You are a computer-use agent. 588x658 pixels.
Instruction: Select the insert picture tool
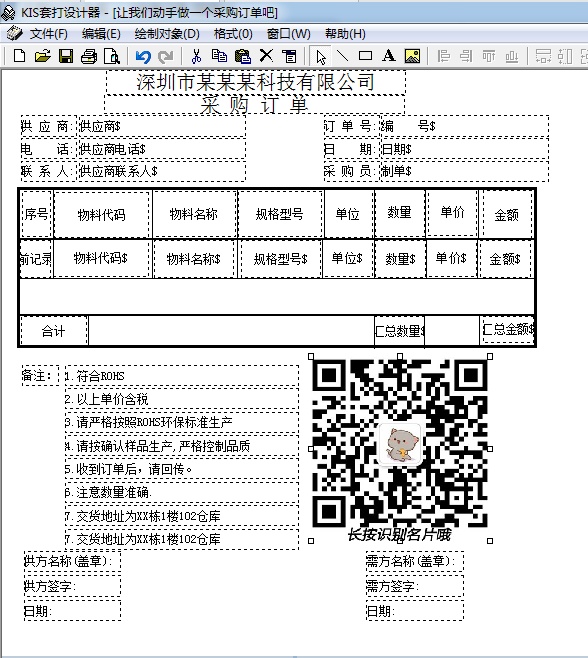coord(412,55)
